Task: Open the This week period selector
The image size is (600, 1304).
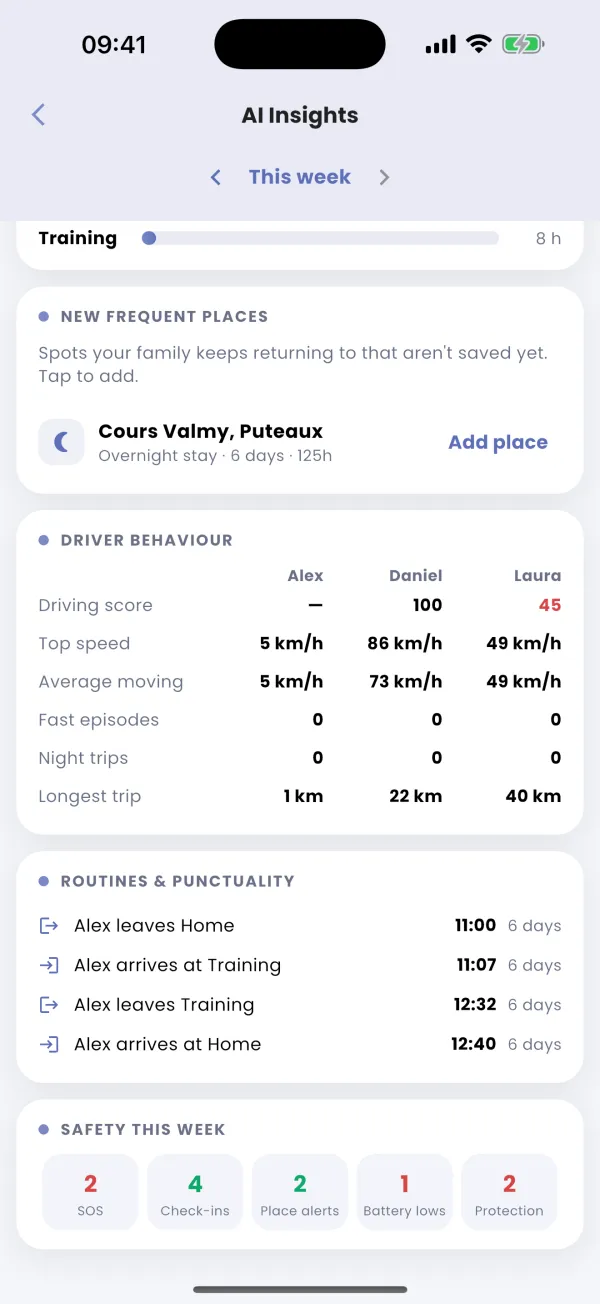Action: (300, 177)
